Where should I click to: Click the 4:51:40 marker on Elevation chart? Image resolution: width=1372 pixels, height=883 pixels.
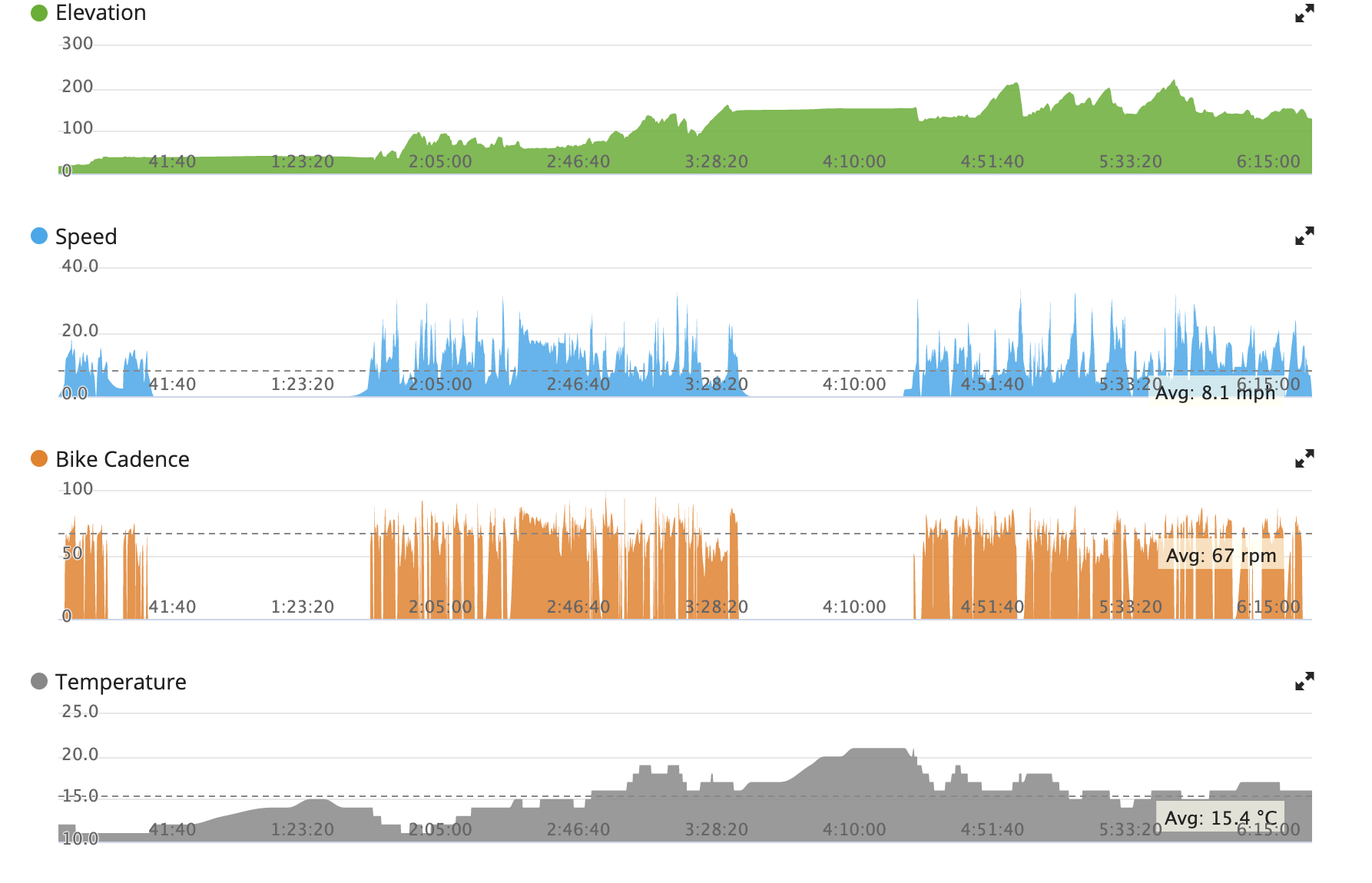click(x=992, y=162)
